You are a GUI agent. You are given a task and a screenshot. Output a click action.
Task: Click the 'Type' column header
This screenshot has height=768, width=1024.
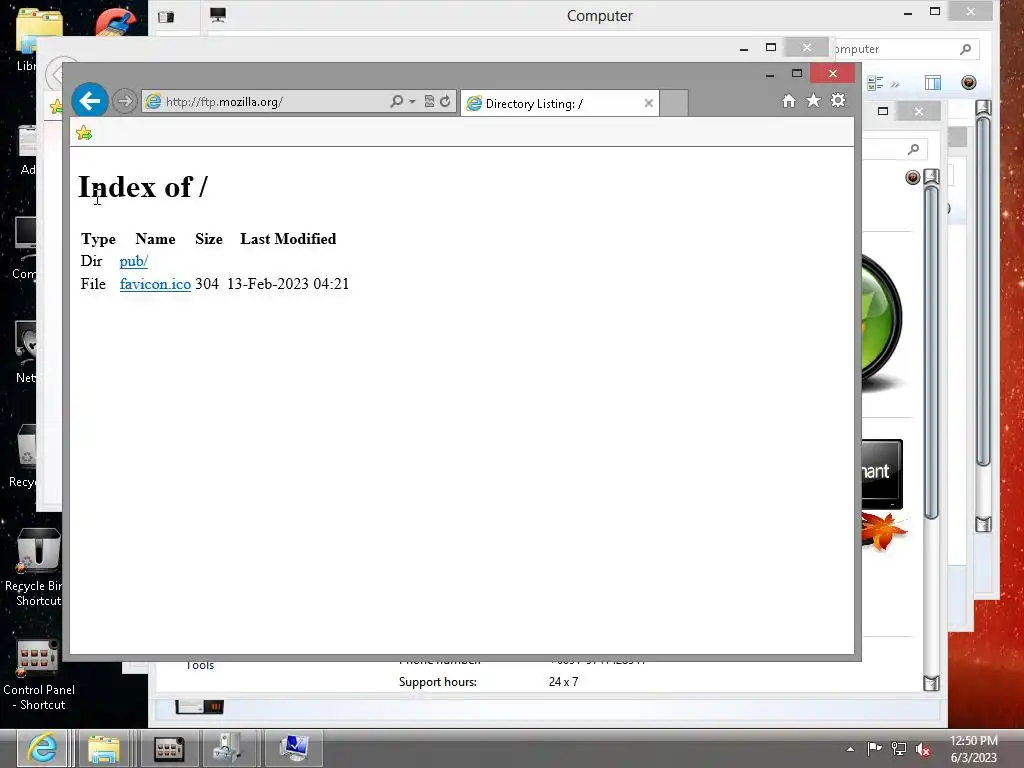98,239
